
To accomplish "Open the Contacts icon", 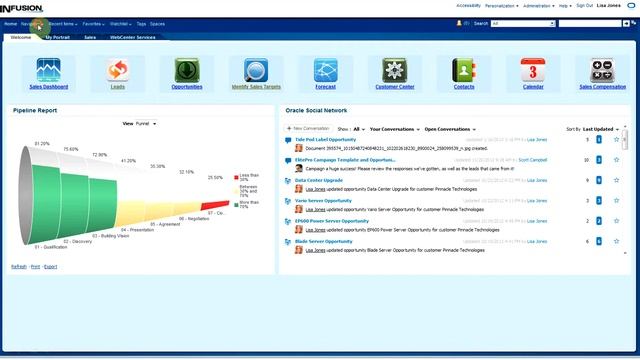I will (x=464, y=70).
